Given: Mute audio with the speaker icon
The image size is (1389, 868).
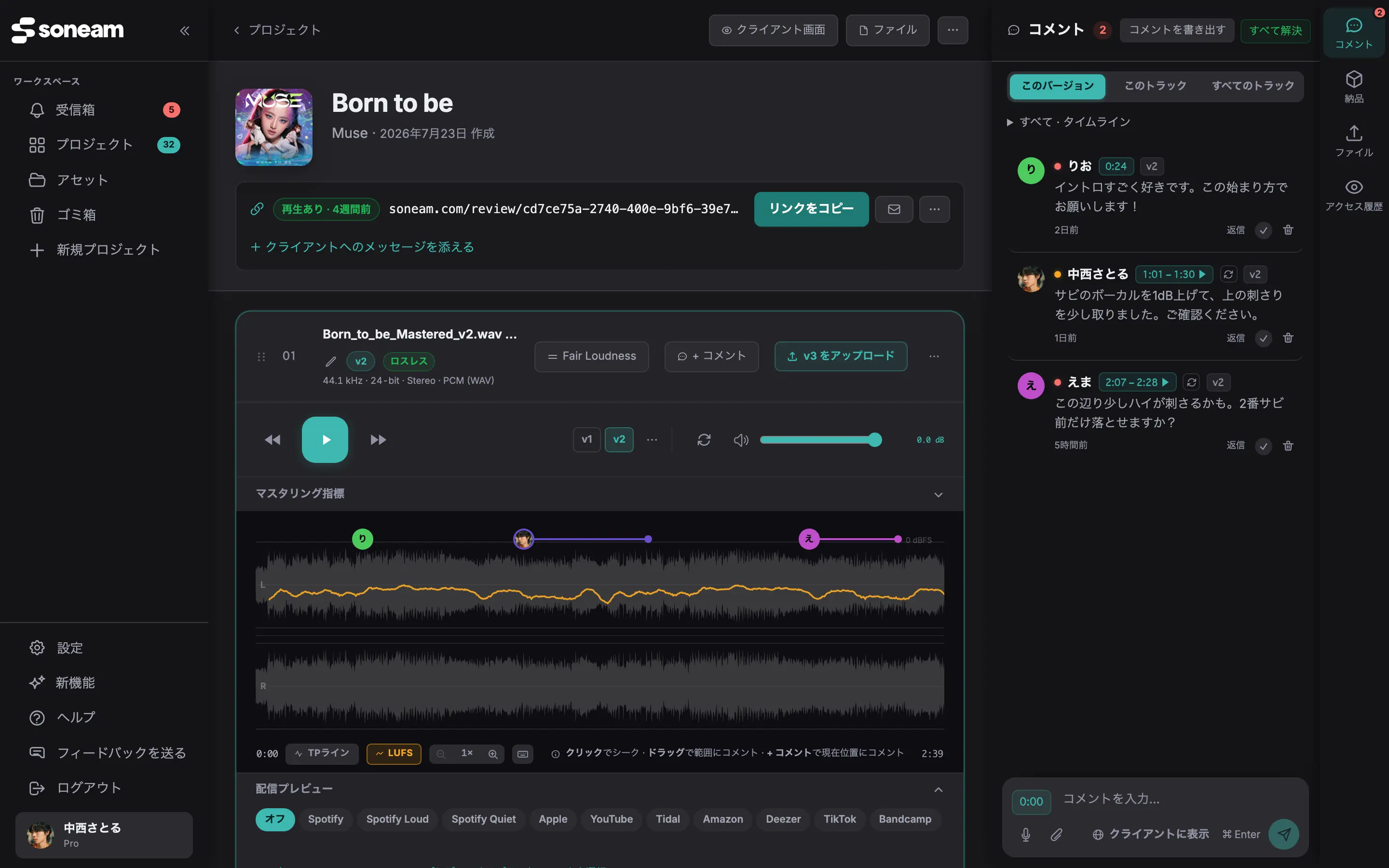Looking at the screenshot, I should pyautogui.click(x=741, y=440).
